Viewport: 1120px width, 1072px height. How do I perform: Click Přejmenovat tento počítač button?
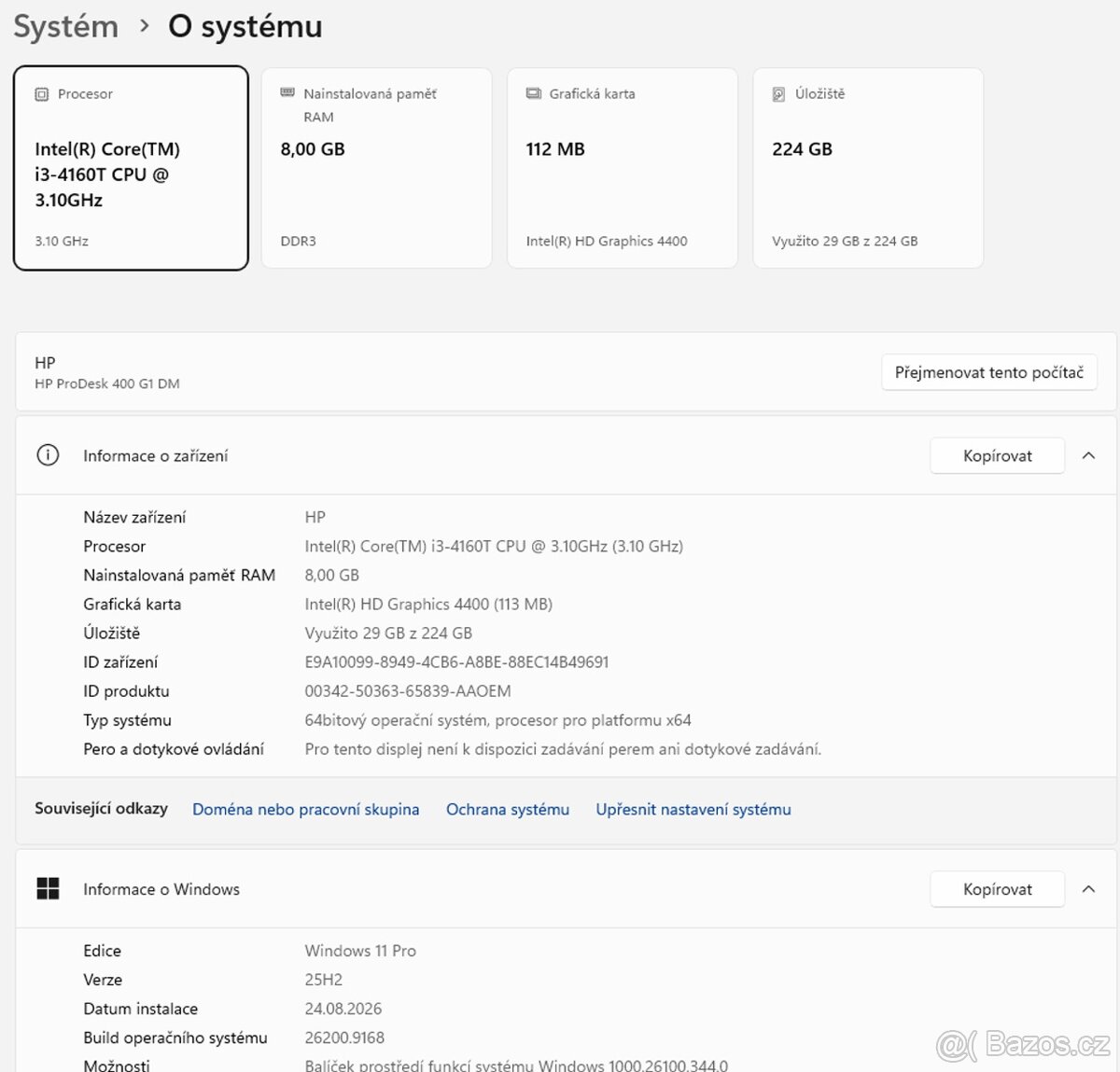tap(989, 372)
